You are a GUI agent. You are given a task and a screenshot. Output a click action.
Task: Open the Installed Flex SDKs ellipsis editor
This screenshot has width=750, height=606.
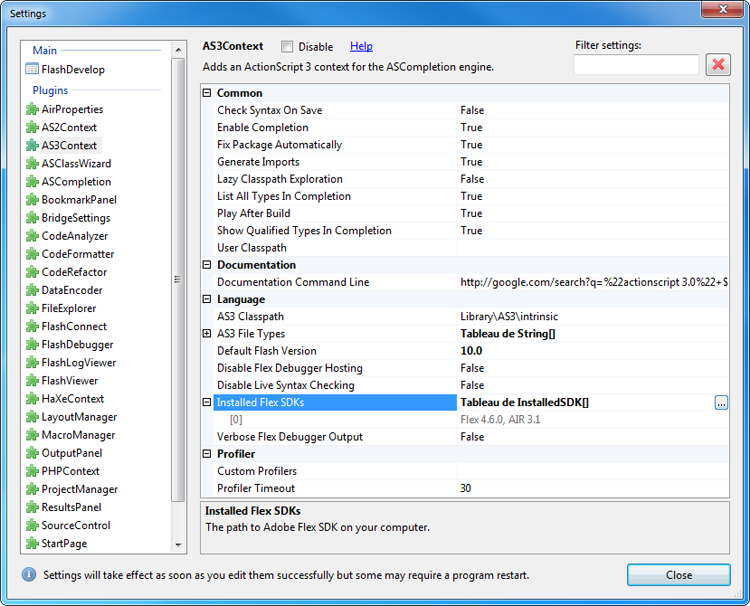721,403
